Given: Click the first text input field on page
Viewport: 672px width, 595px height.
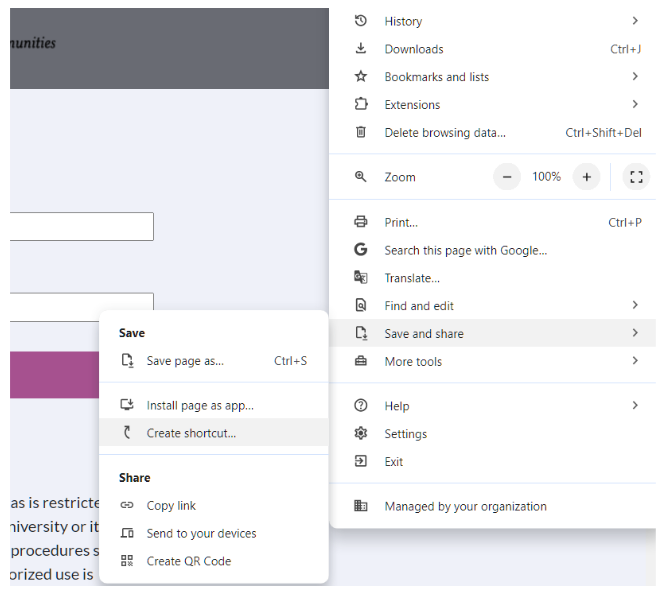Looking at the screenshot, I should pyautogui.click(x=80, y=227).
